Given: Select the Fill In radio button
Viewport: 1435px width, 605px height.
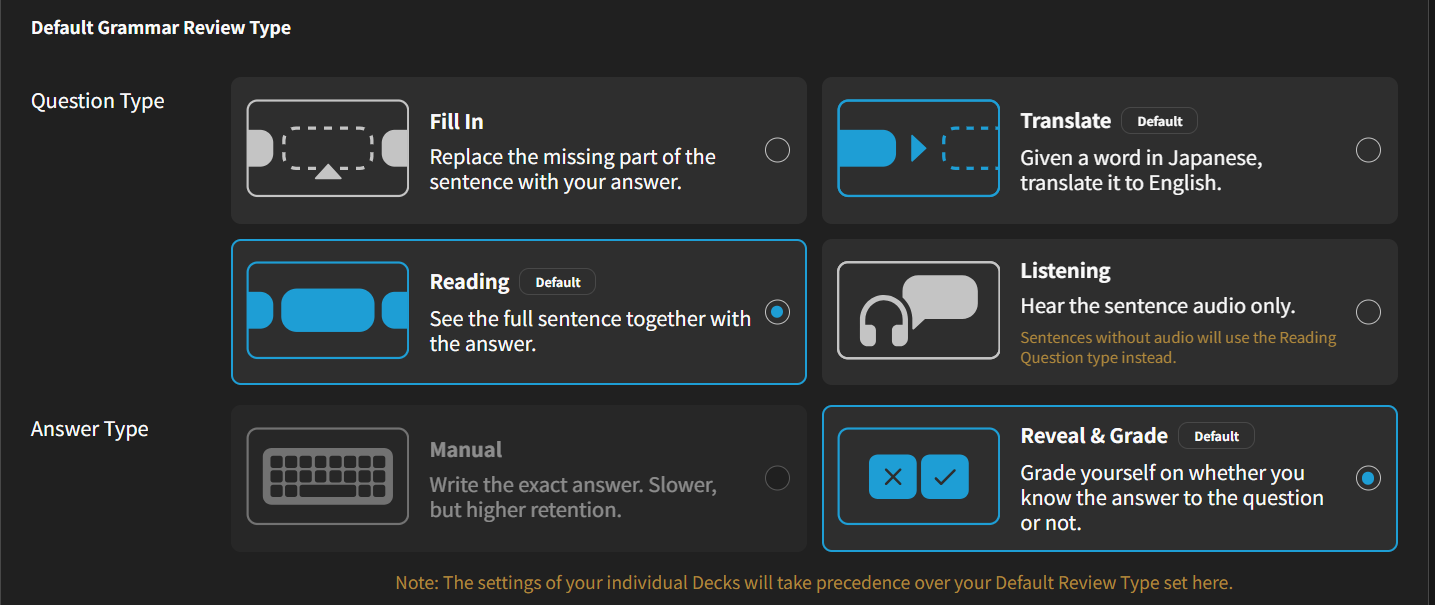Looking at the screenshot, I should (777, 150).
